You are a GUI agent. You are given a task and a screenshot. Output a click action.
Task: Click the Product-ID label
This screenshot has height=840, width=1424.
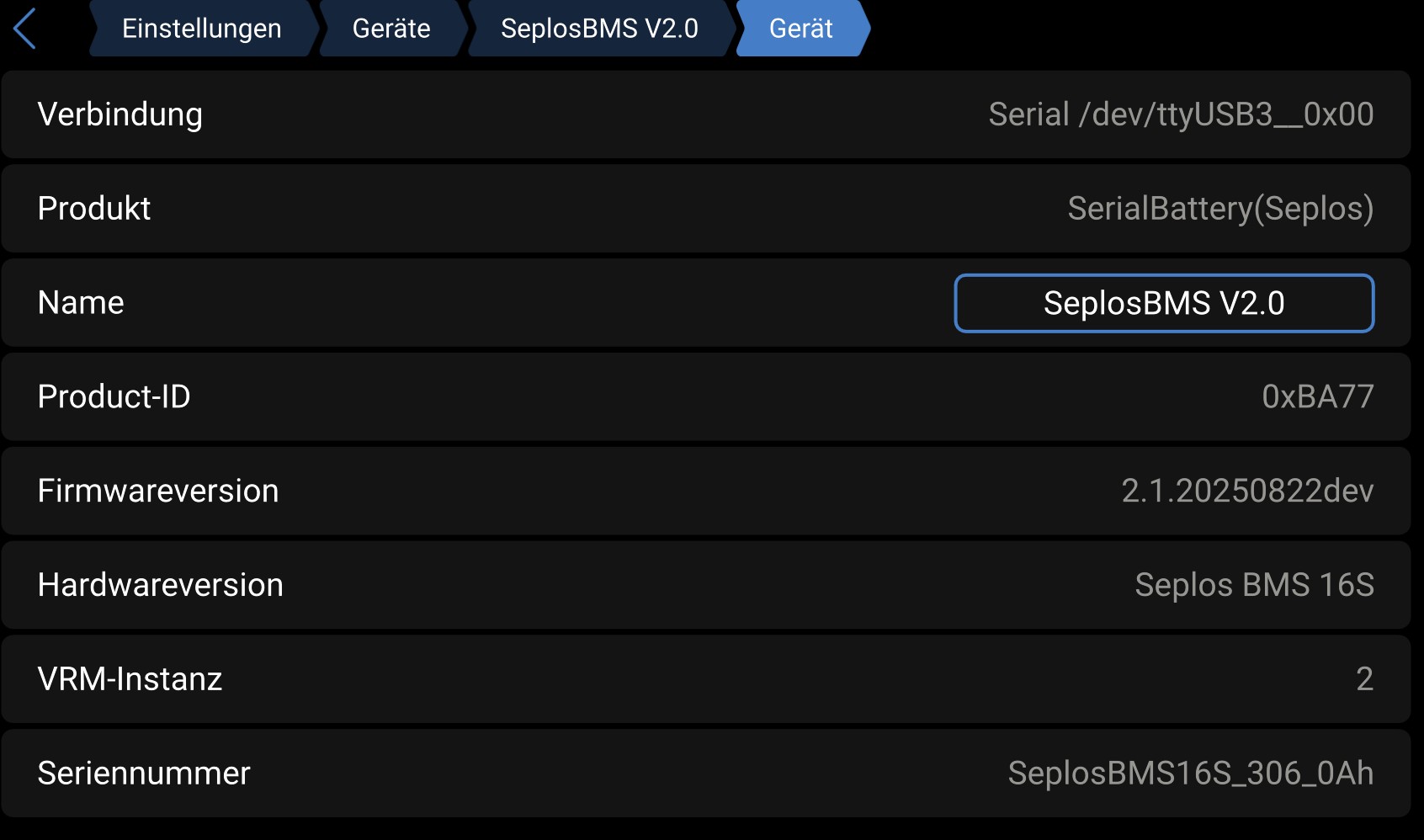pos(114,396)
